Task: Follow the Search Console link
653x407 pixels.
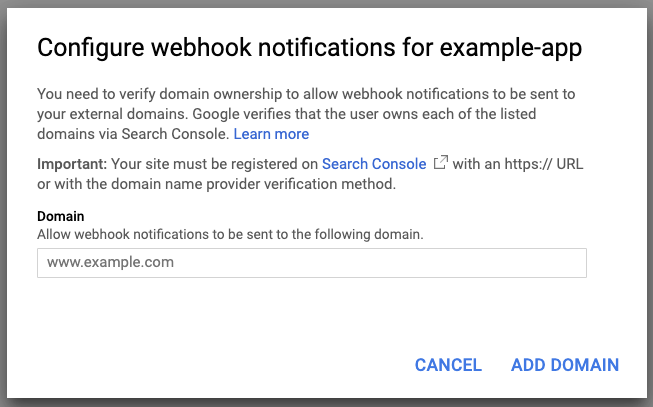Action: (x=373, y=164)
